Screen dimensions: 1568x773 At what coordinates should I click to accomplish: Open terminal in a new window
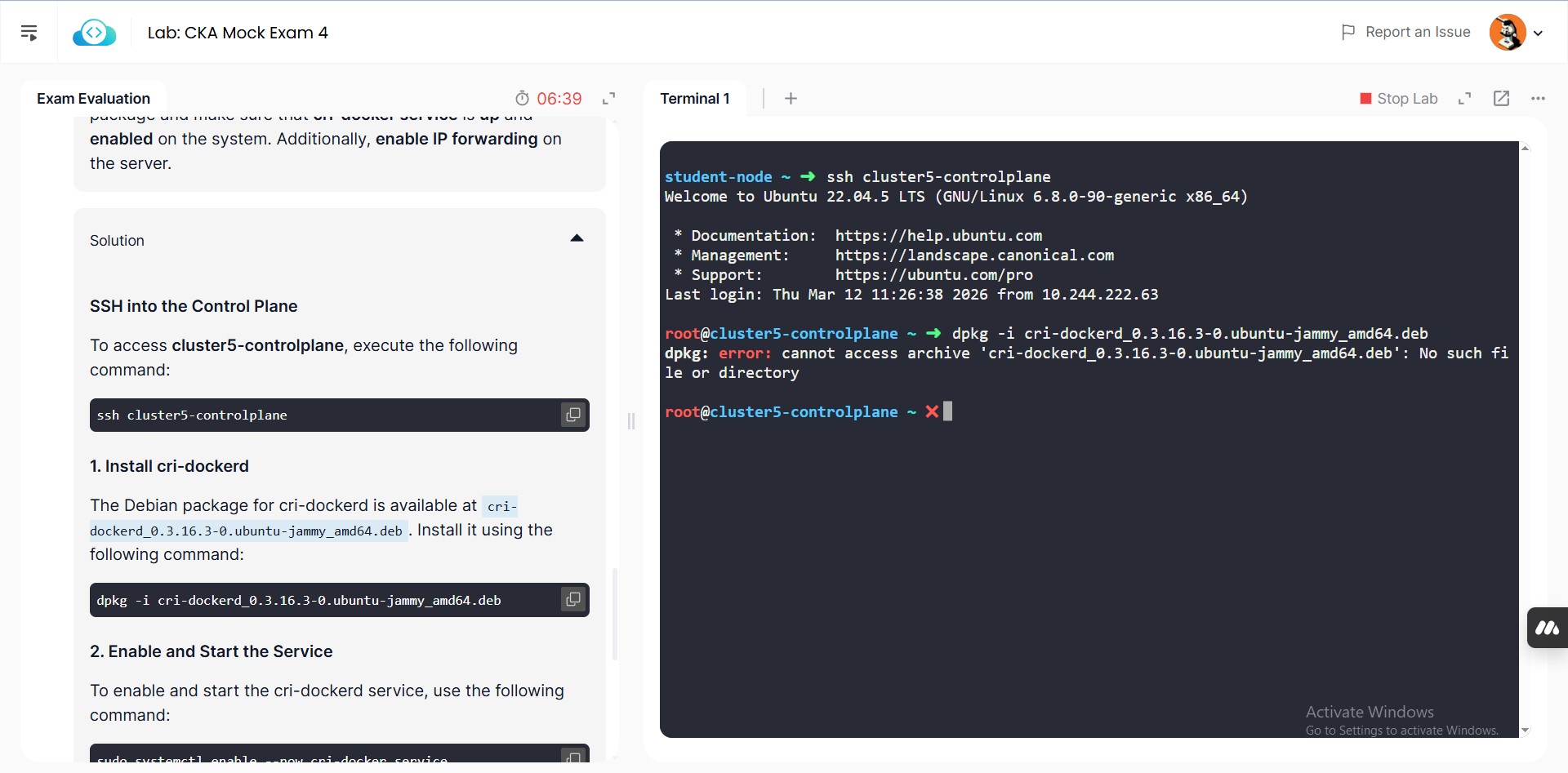click(x=1501, y=99)
